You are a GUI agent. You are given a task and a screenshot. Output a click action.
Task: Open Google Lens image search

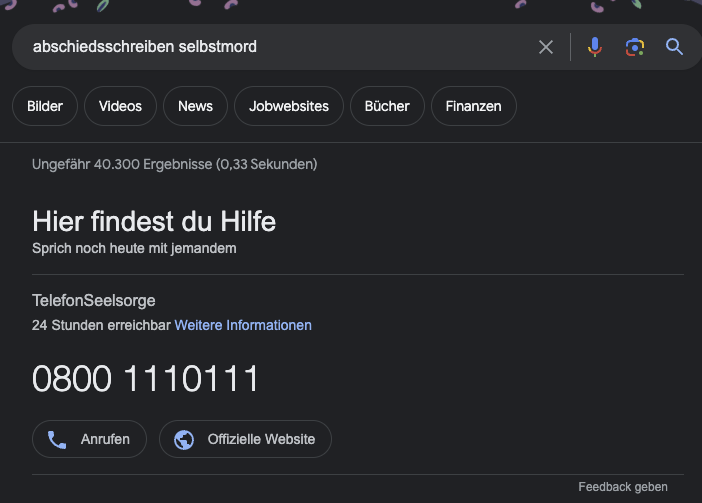pyautogui.click(x=634, y=47)
